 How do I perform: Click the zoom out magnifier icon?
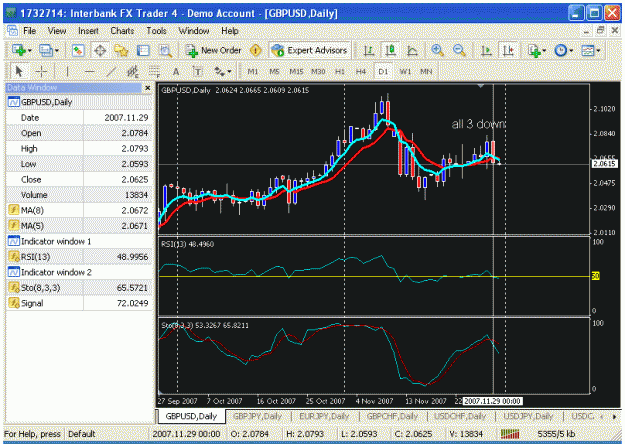coord(459,51)
